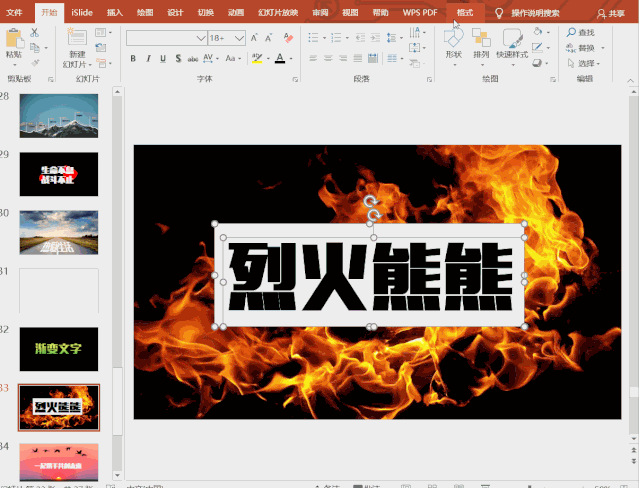Open the paragraph dialog launcher
639x488 pixels.
(x=429, y=79)
